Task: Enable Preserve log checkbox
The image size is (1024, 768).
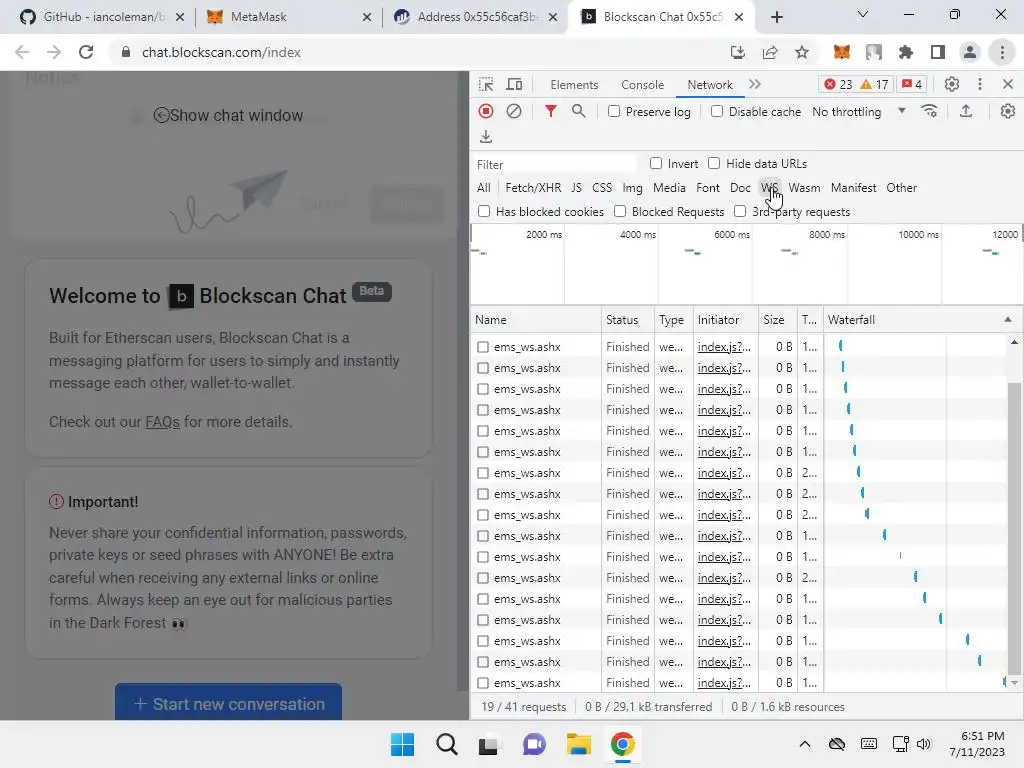Action: 614,111
